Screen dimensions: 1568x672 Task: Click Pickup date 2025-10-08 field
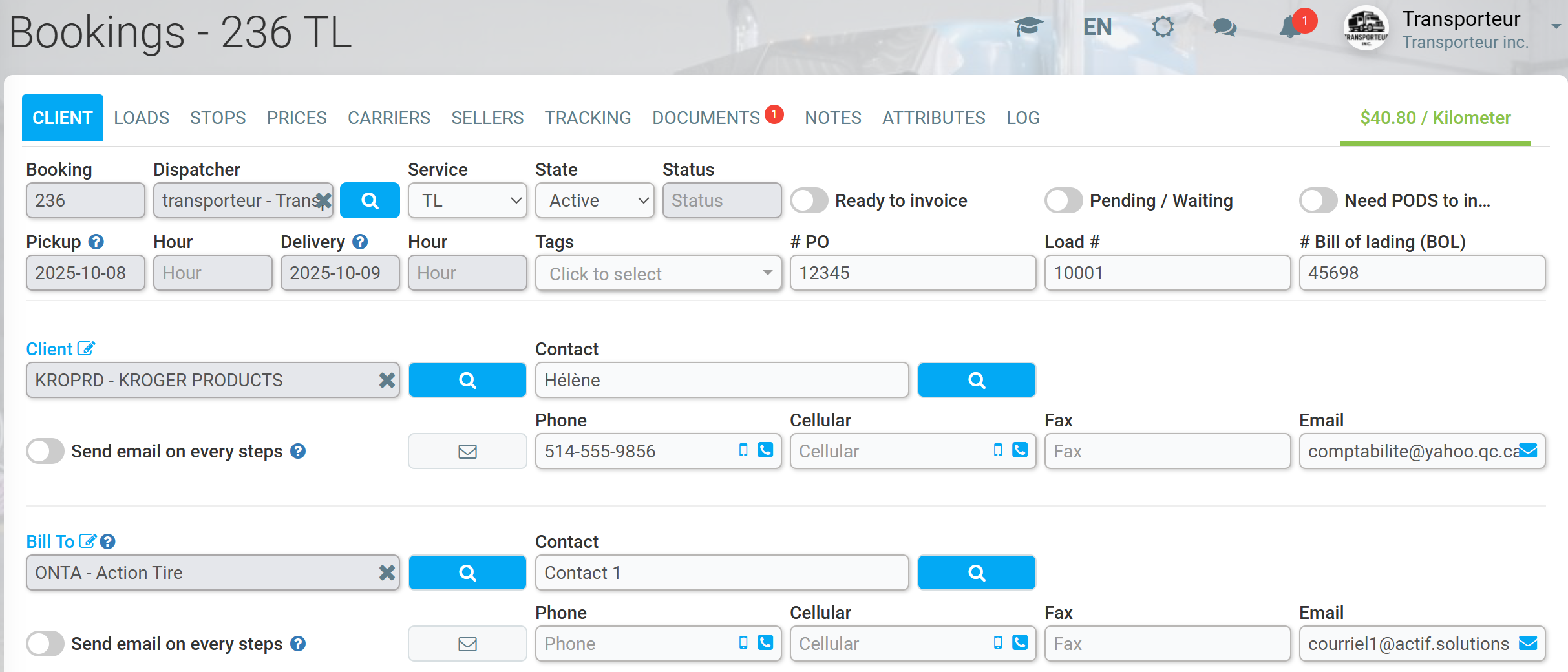(x=85, y=273)
